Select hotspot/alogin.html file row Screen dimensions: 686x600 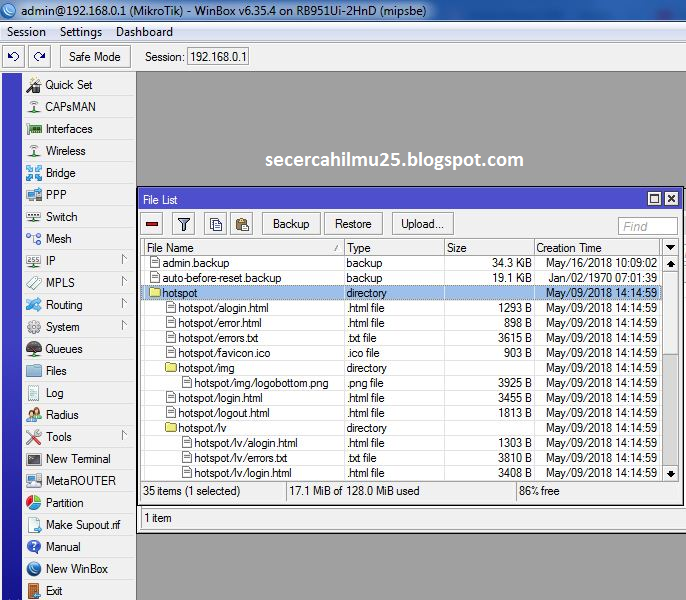(401, 308)
